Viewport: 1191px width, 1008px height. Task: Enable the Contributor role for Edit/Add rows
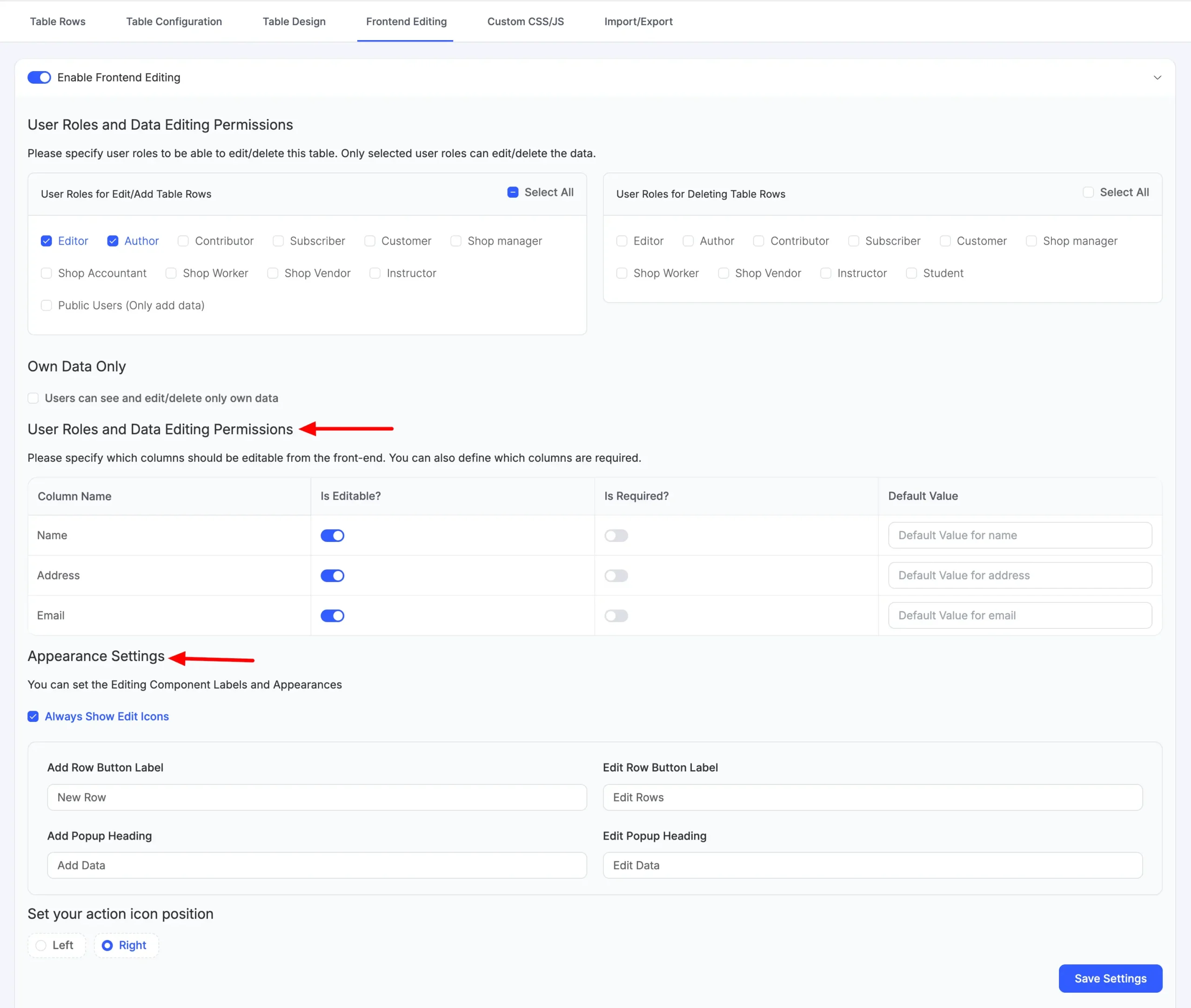click(x=183, y=241)
